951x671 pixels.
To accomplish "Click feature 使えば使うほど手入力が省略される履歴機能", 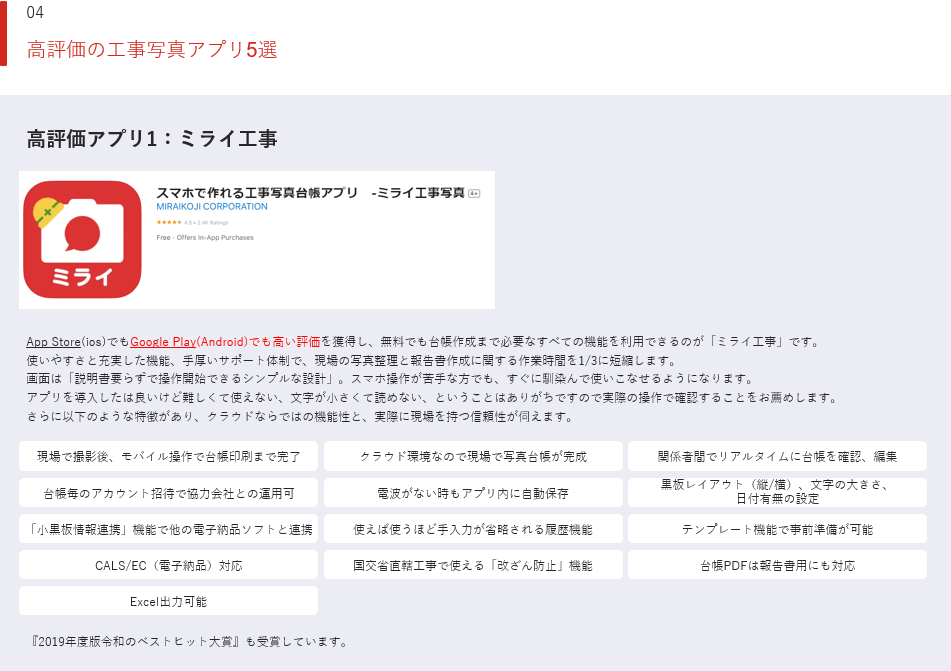I will tap(473, 529).
